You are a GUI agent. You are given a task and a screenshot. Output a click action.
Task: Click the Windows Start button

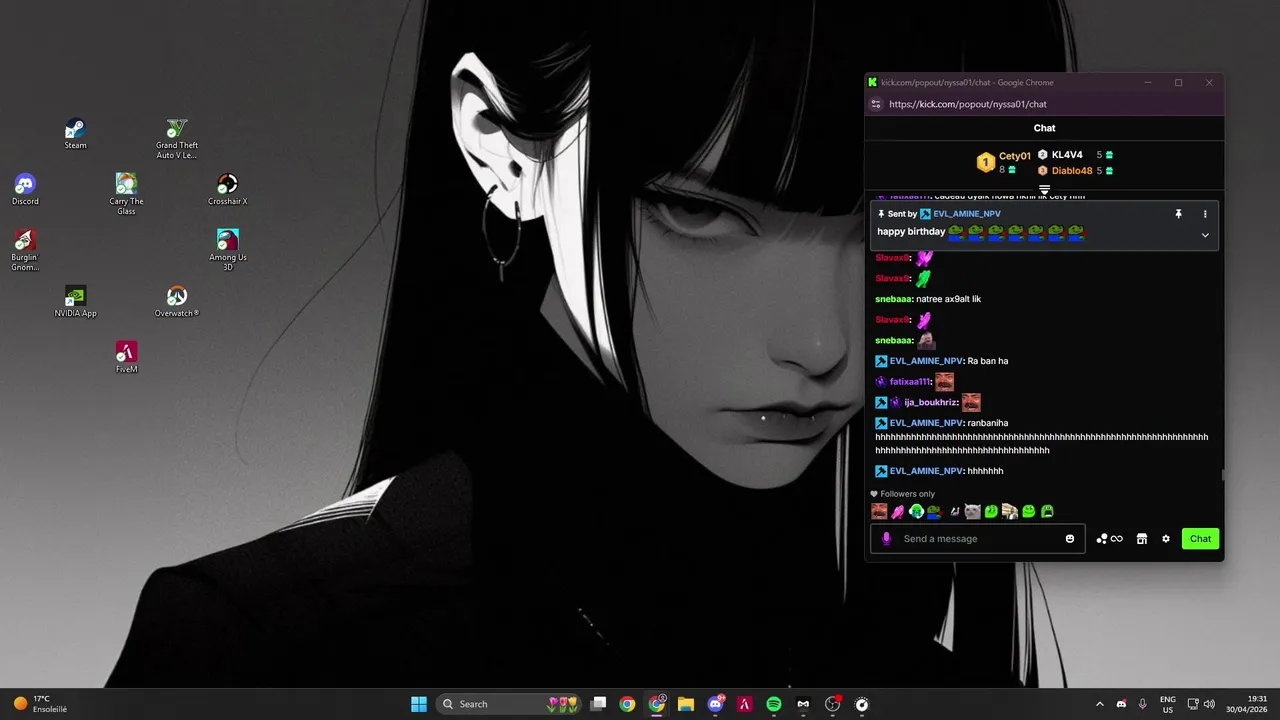[419, 704]
